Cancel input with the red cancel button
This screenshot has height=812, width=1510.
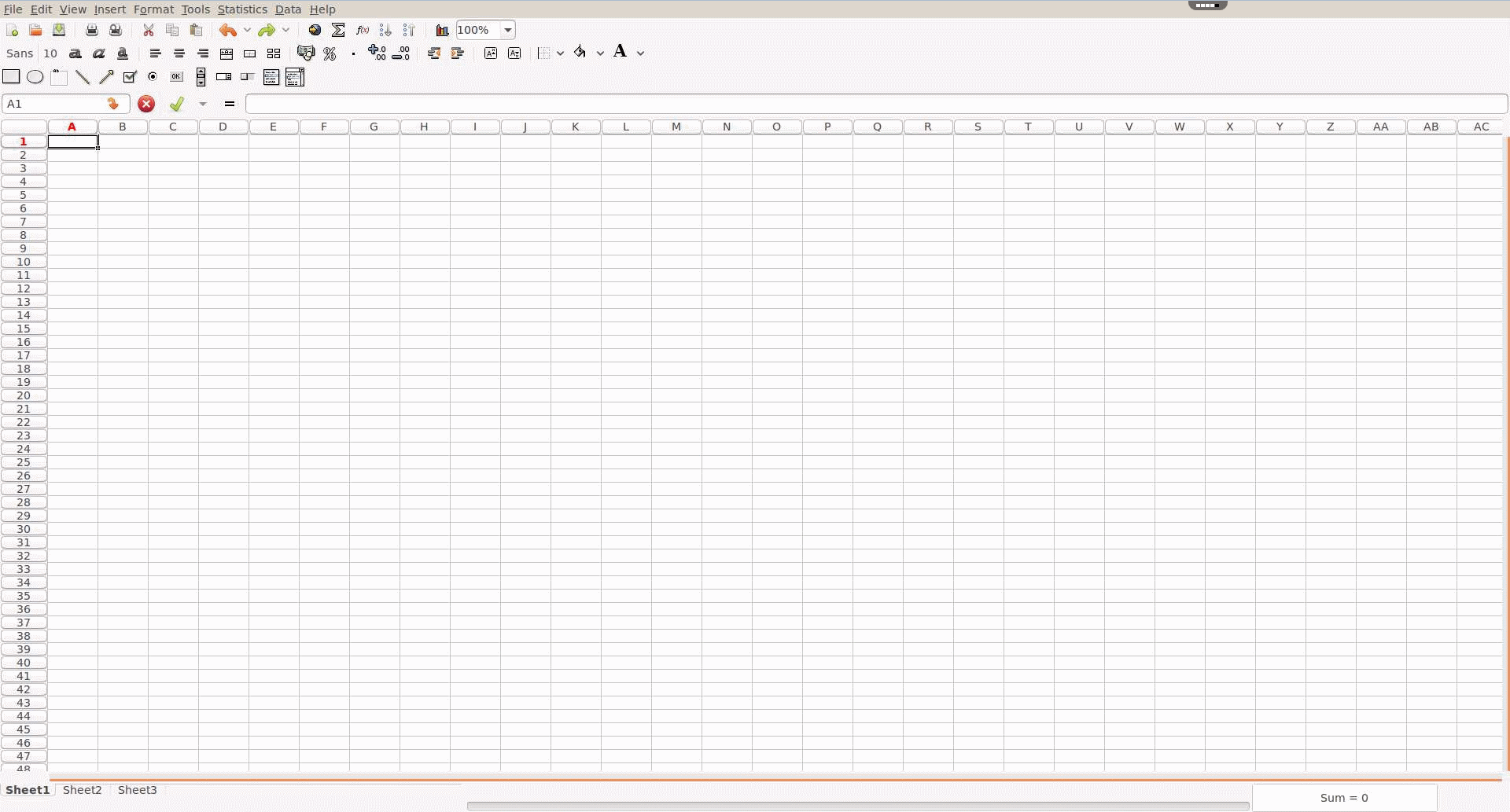tap(145, 104)
